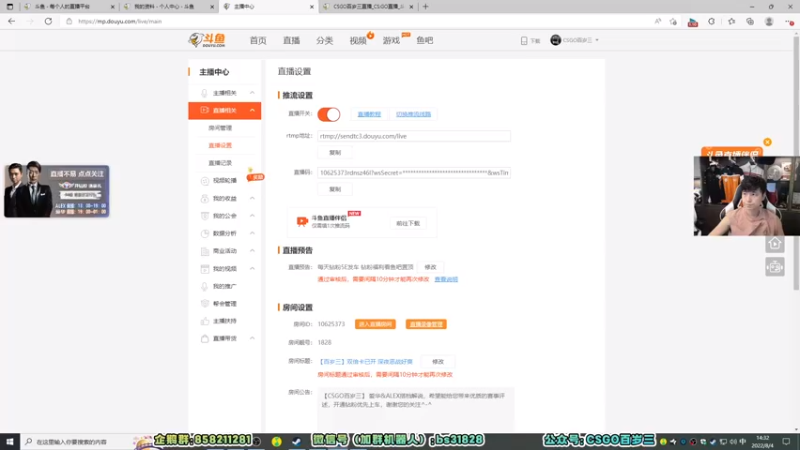Open 视频 in the top navigation

point(358,40)
